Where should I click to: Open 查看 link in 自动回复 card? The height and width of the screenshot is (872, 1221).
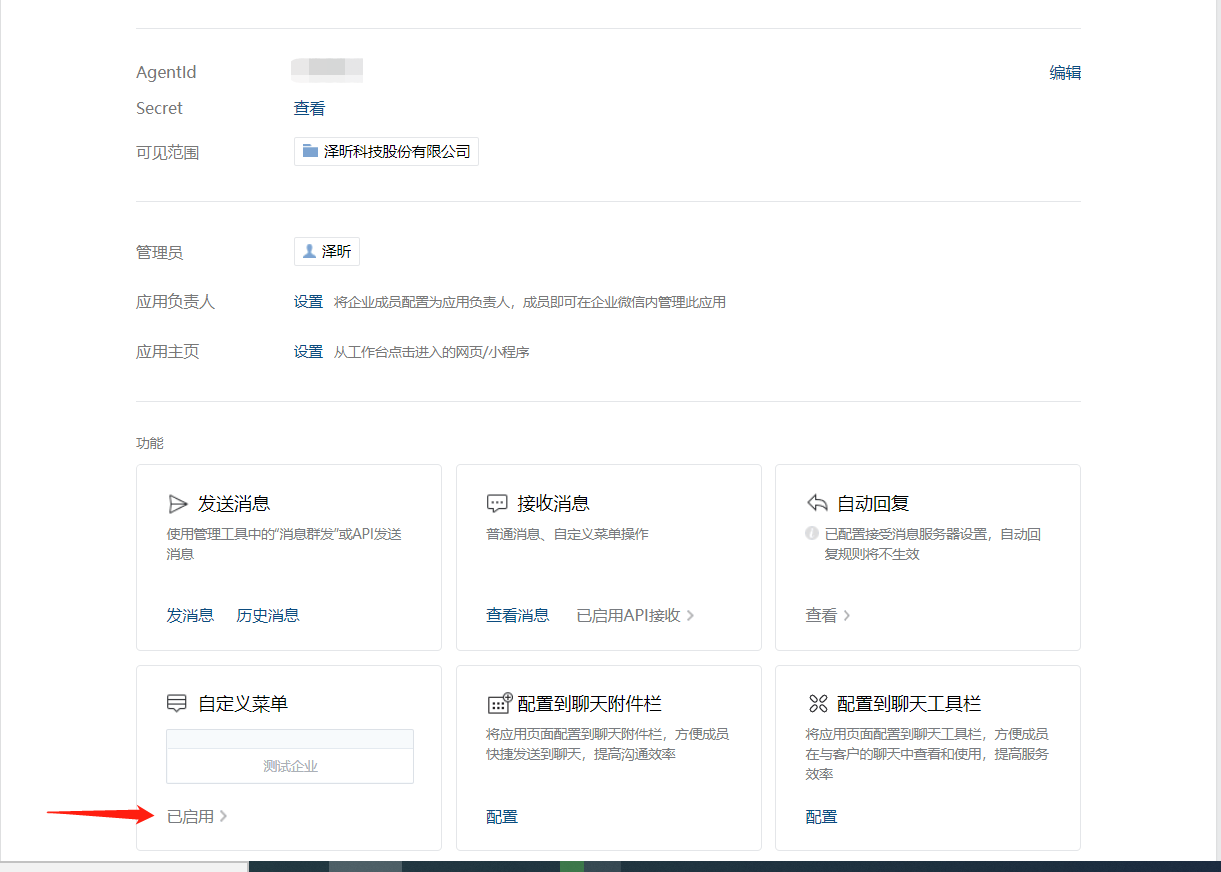pyautogui.click(x=828, y=616)
